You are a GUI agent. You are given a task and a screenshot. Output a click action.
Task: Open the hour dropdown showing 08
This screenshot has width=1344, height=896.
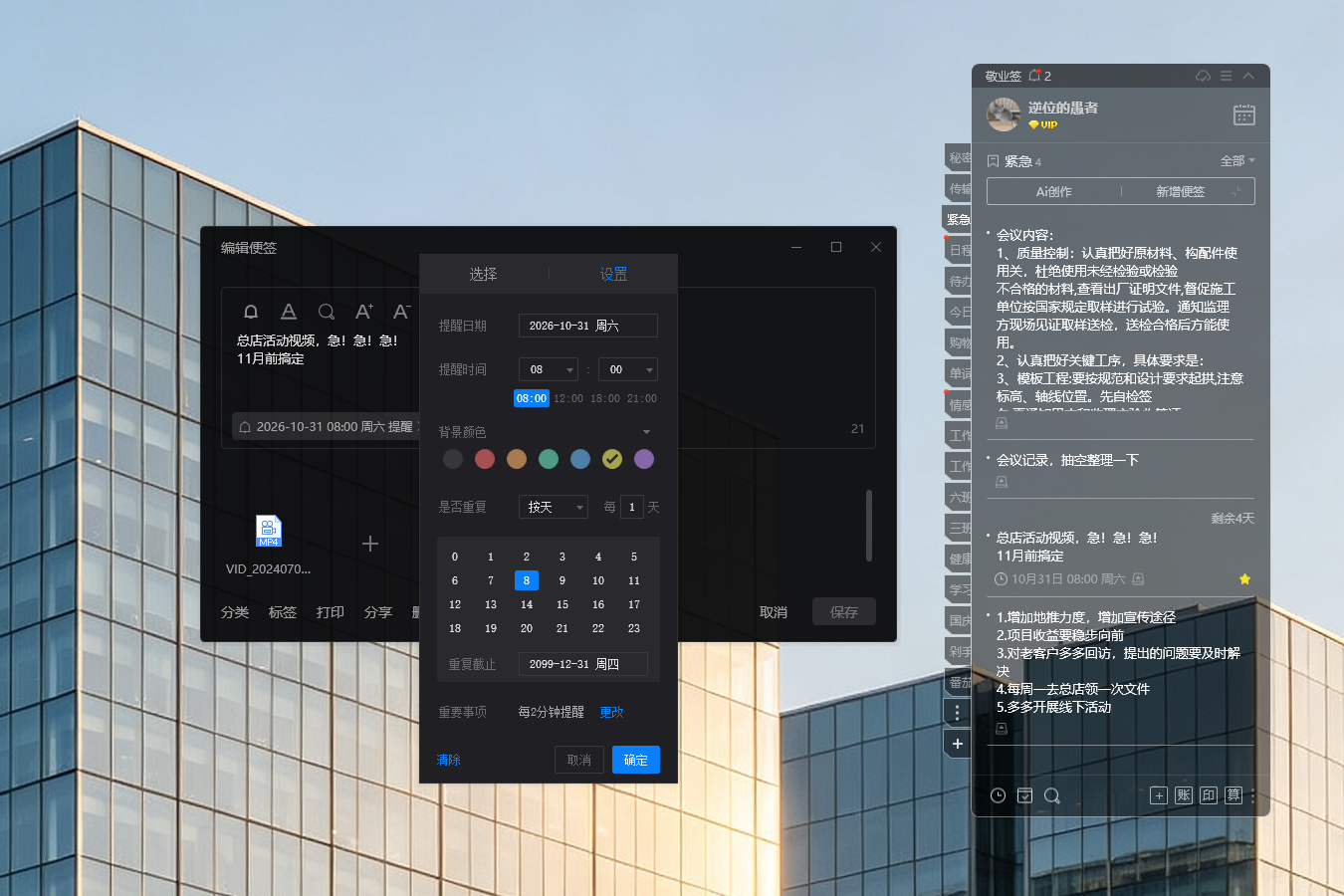[549, 369]
